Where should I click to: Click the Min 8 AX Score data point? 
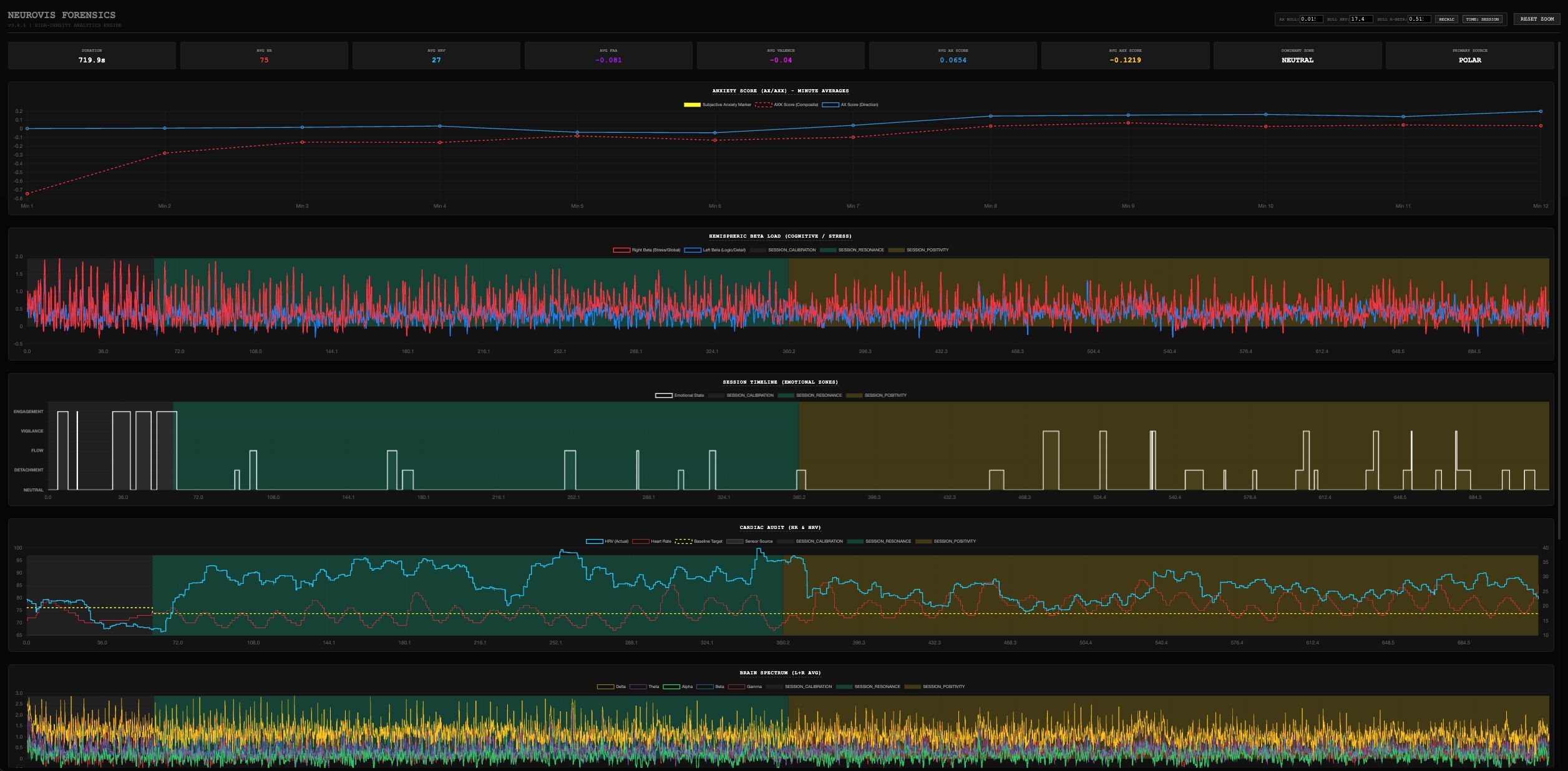coord(990,116)
